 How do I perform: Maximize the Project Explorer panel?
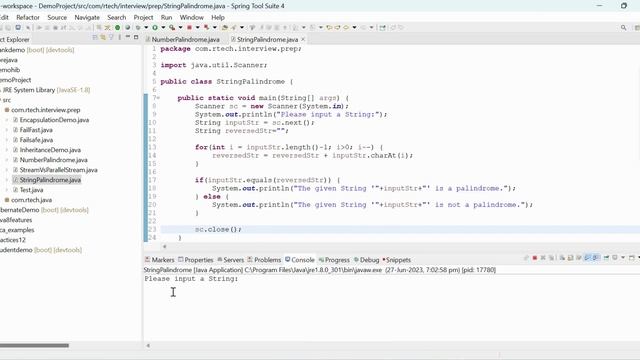point(136,37)
